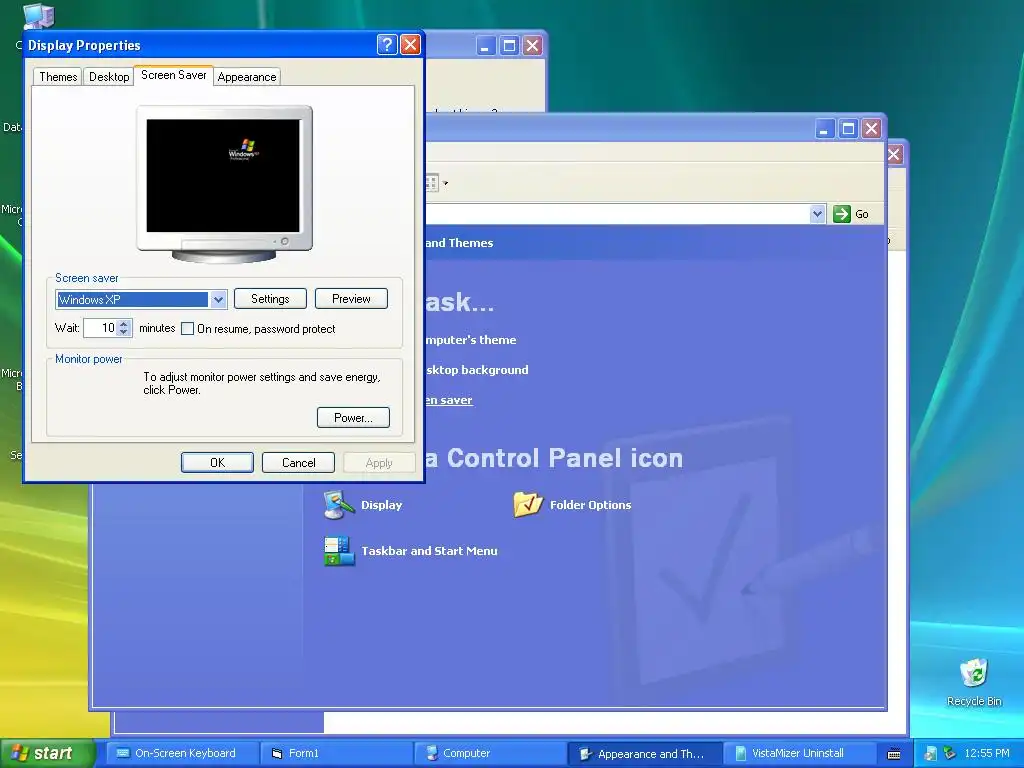Minimize the Appearance and Themes window

click(x=824, y=129)
